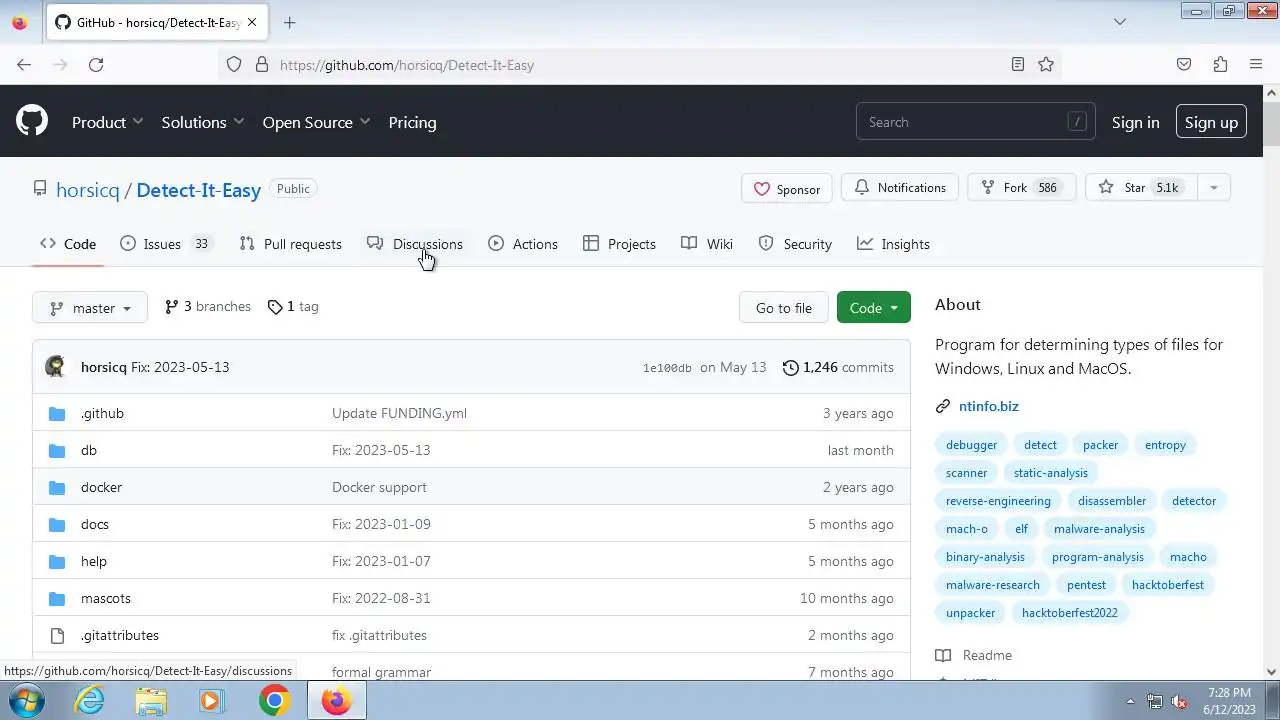Open Chrome from the taskbar
The image size is (1280, 720).
click(274, 701)
